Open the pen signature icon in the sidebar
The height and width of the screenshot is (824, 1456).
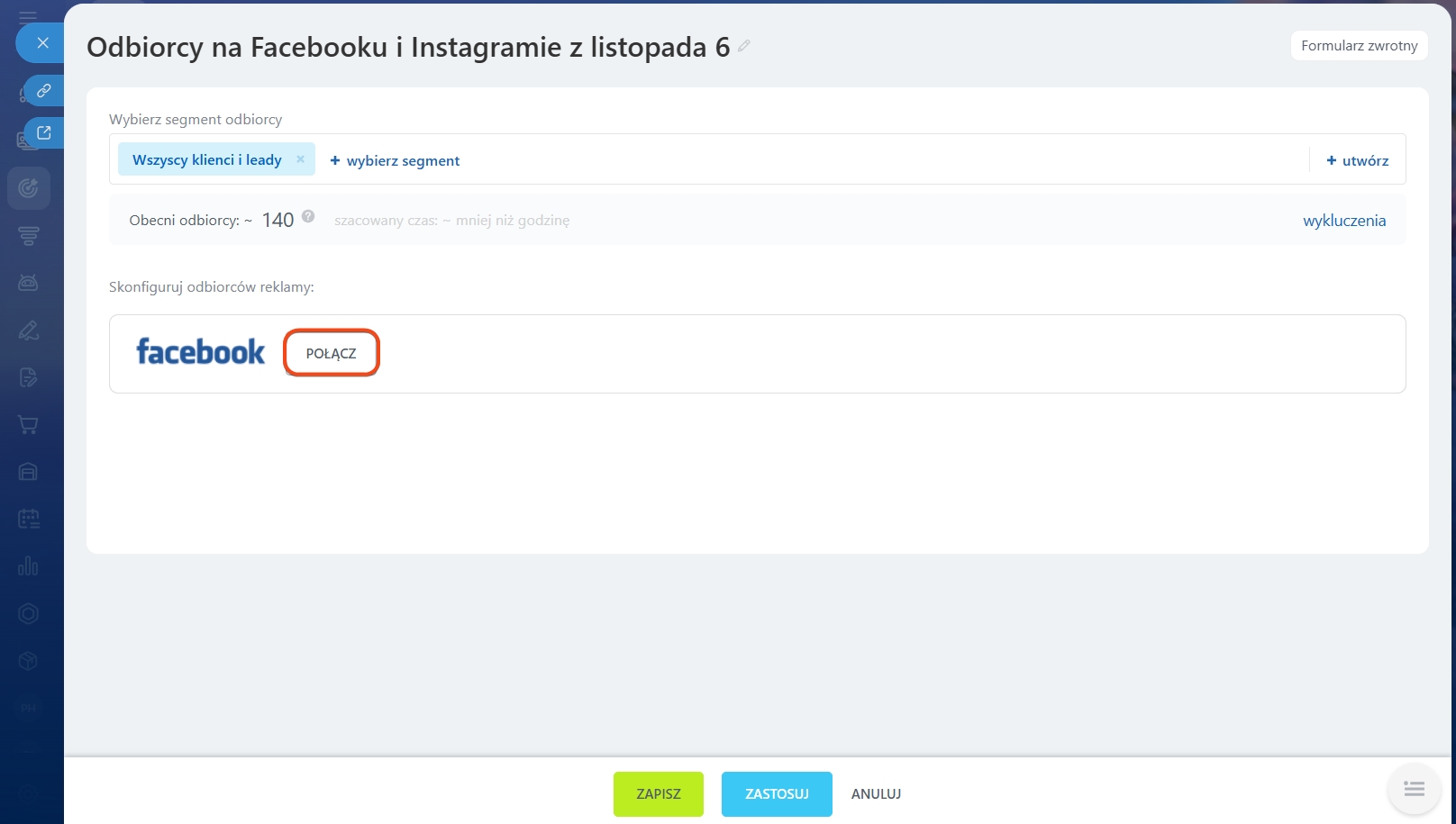(29, 331)
